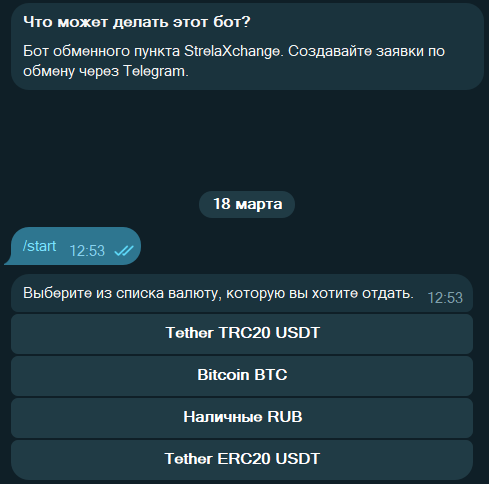Image resolution: width=489 pixels, height=484 pixels.
Task: Click the double-checkmark read receipt icon
Action: [124, 251]
